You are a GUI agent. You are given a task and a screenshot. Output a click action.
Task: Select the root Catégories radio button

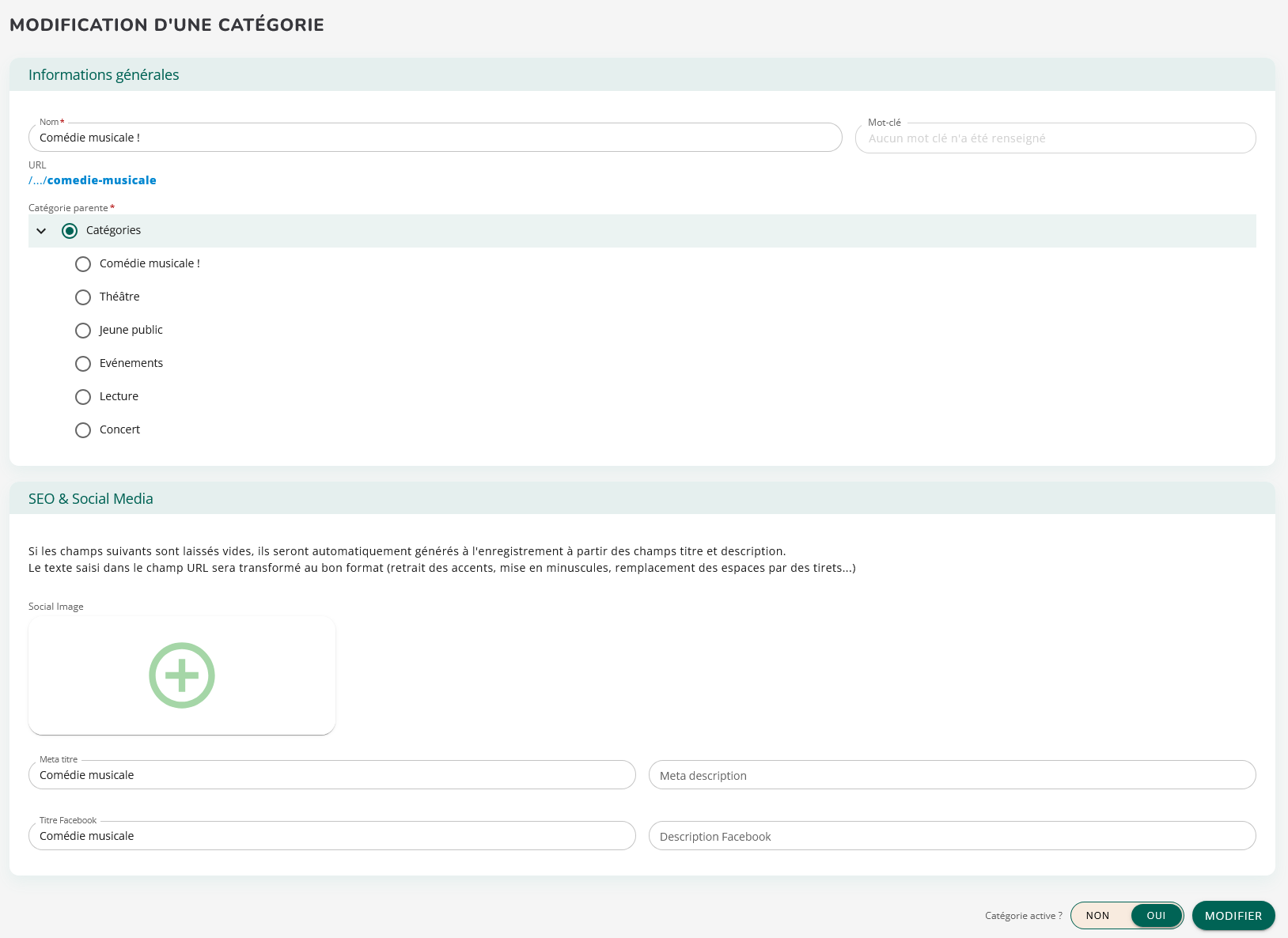pos(70,231)
